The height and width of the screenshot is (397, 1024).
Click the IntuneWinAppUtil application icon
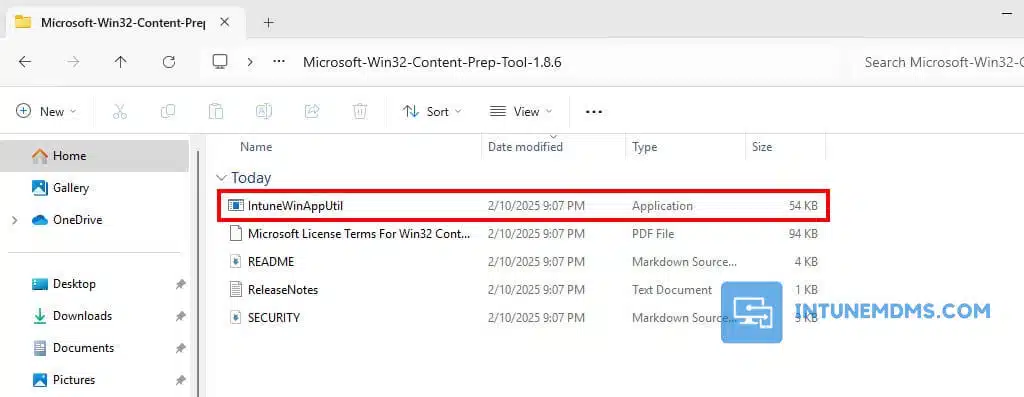[235, 206]
